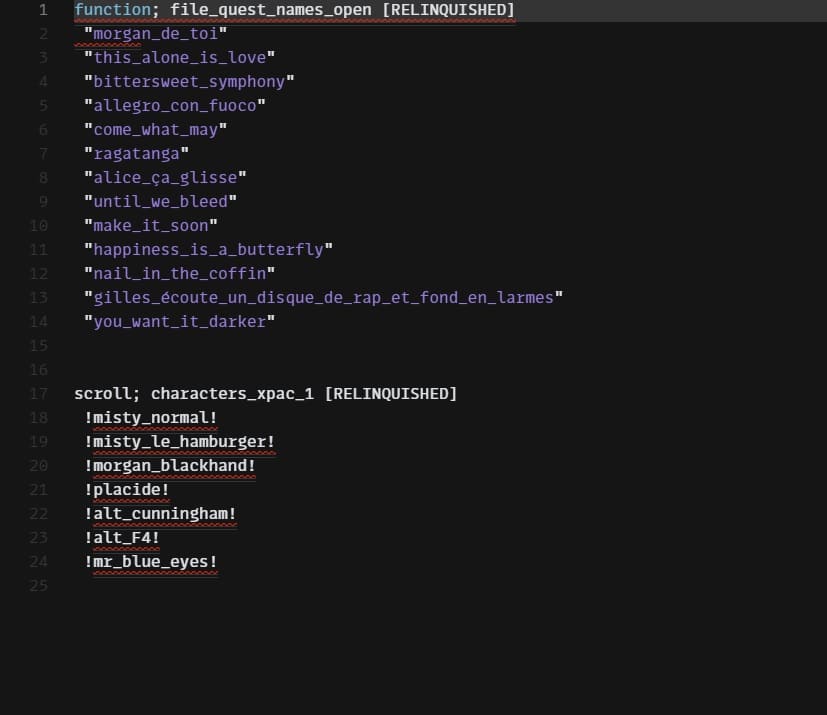
Task: Place cursor on "!alt_cunningham!" line
Action: coord(160,514)
